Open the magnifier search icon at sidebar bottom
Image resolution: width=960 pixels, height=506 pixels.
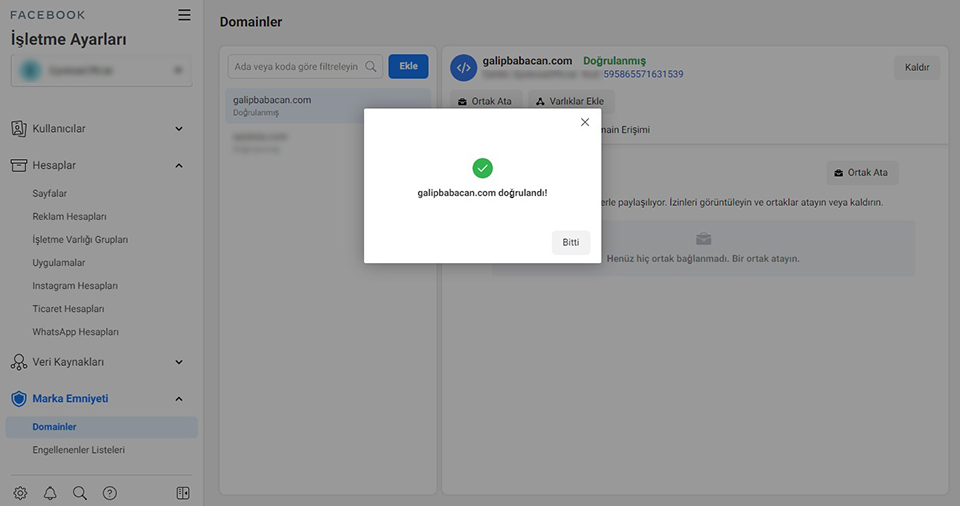[x=80, y=493]
